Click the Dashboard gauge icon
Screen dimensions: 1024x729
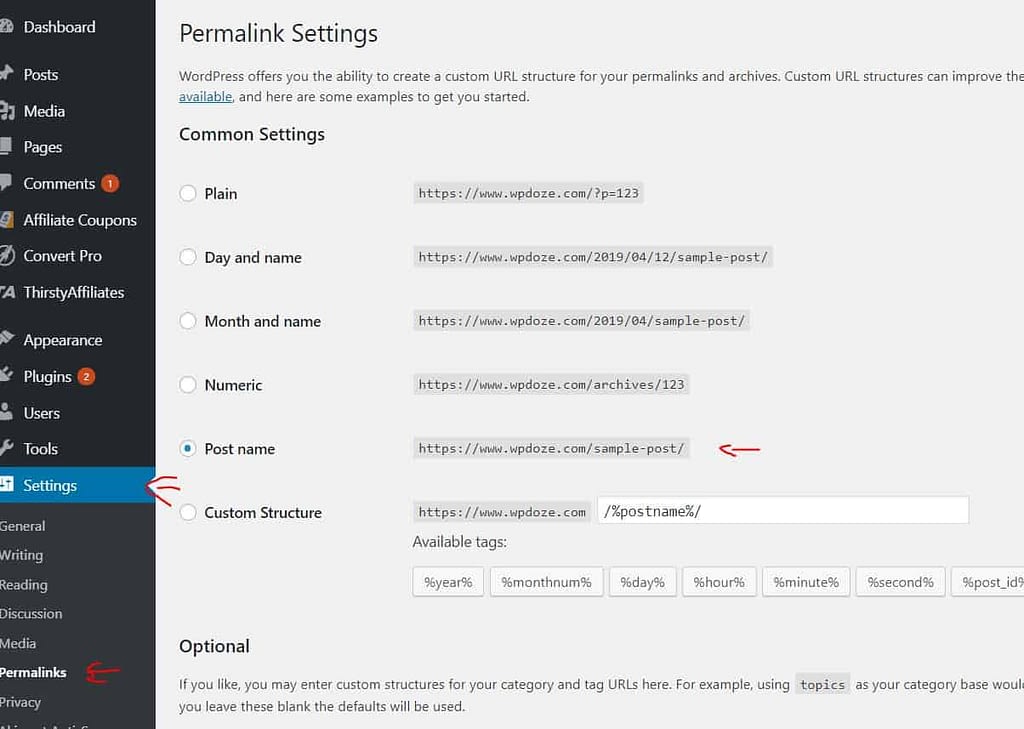pyautogui.click(x=6, y=26)
